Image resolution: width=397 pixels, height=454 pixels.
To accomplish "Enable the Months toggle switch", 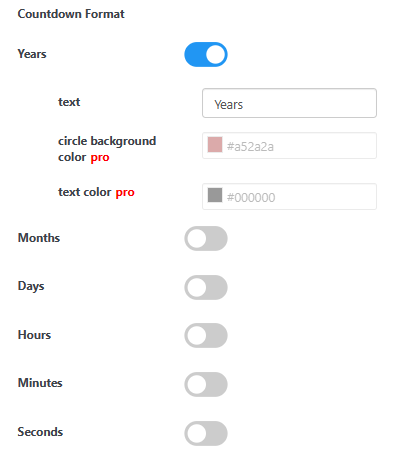I will pyautogui.click(x=206, y=239).
